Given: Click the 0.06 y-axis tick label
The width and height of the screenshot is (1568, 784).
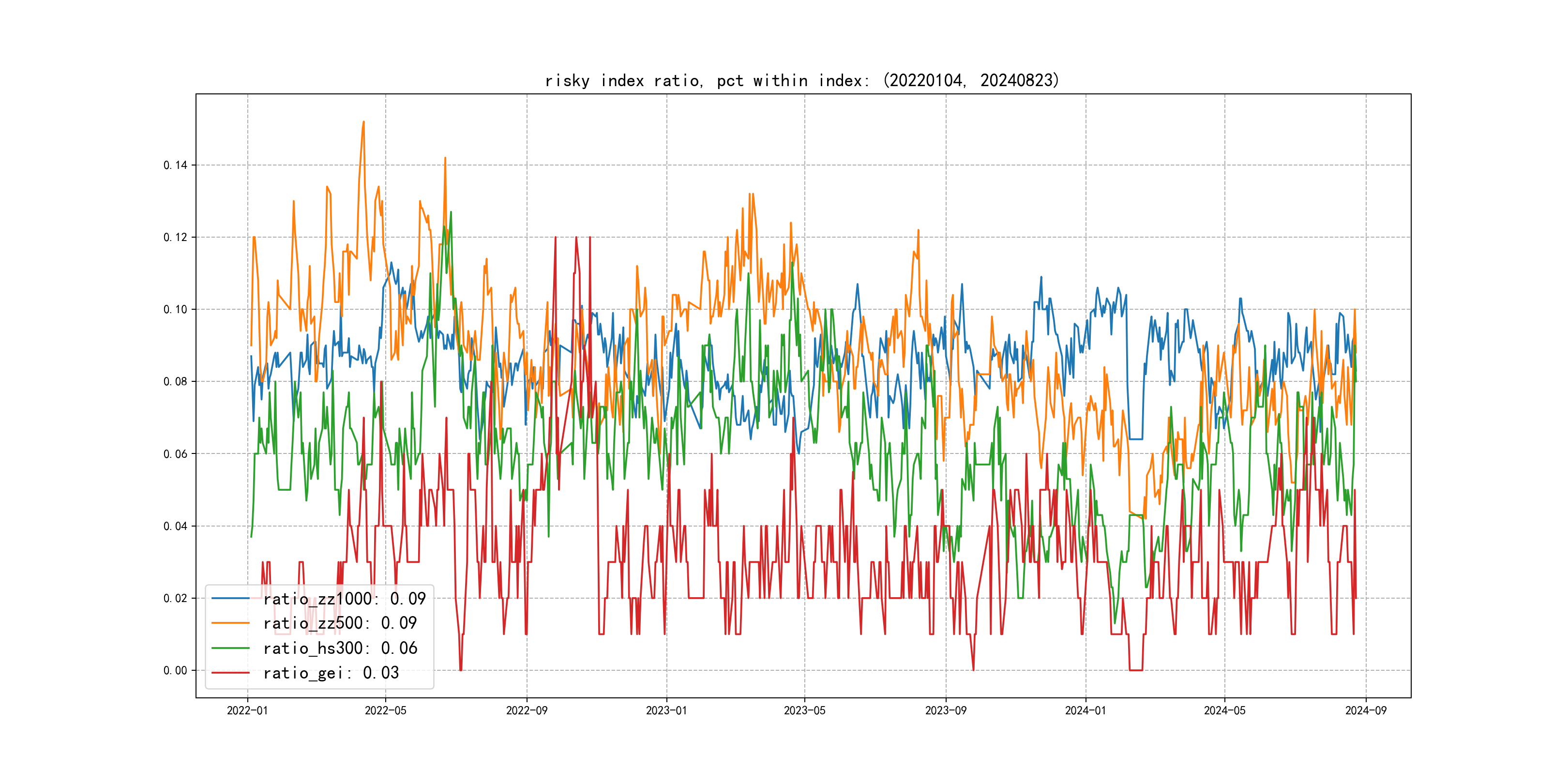Looking at the screenshot, I should pos(175,453).
